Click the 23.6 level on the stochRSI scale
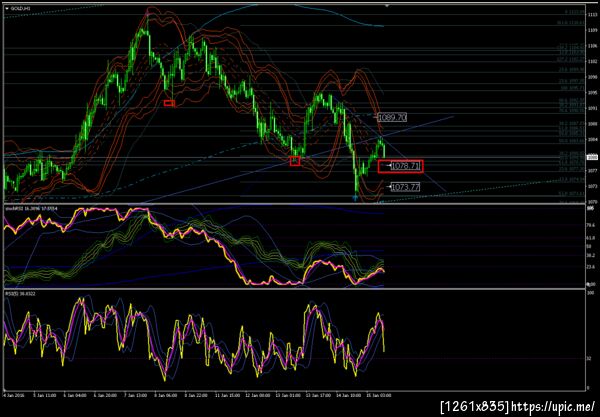This screenshot has width=600, height=417. pyautogui.click(x=592, y=267)
